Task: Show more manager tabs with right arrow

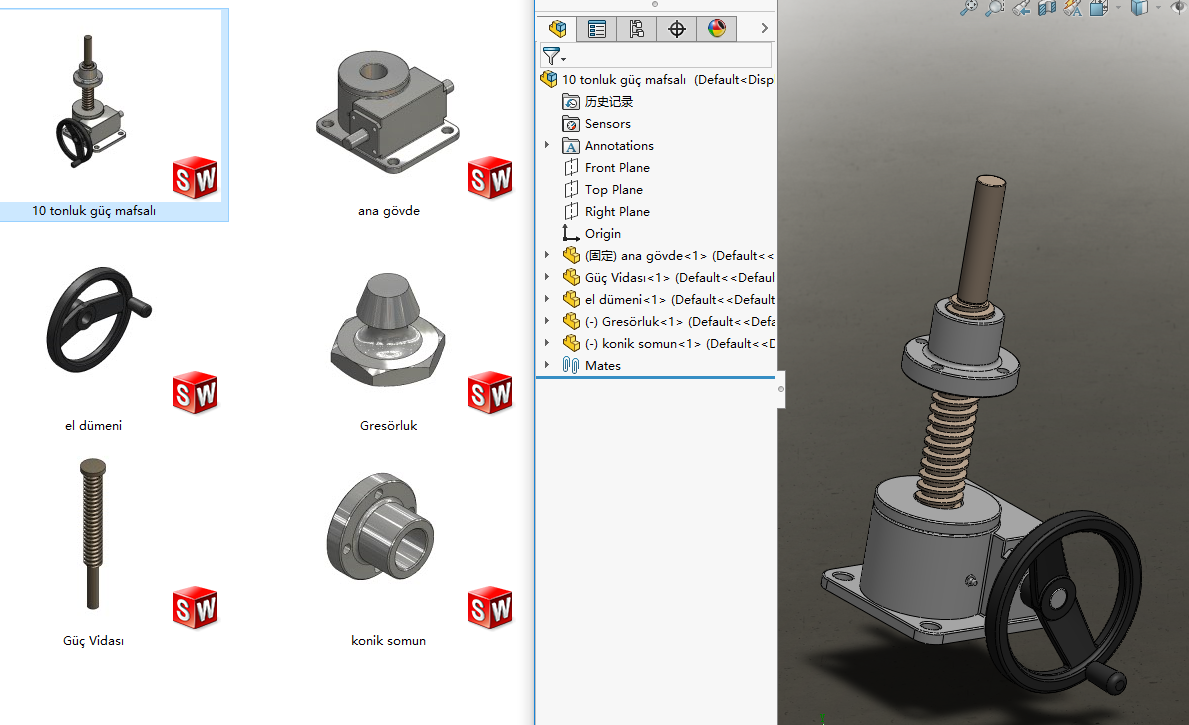Action: coord(764,29)
